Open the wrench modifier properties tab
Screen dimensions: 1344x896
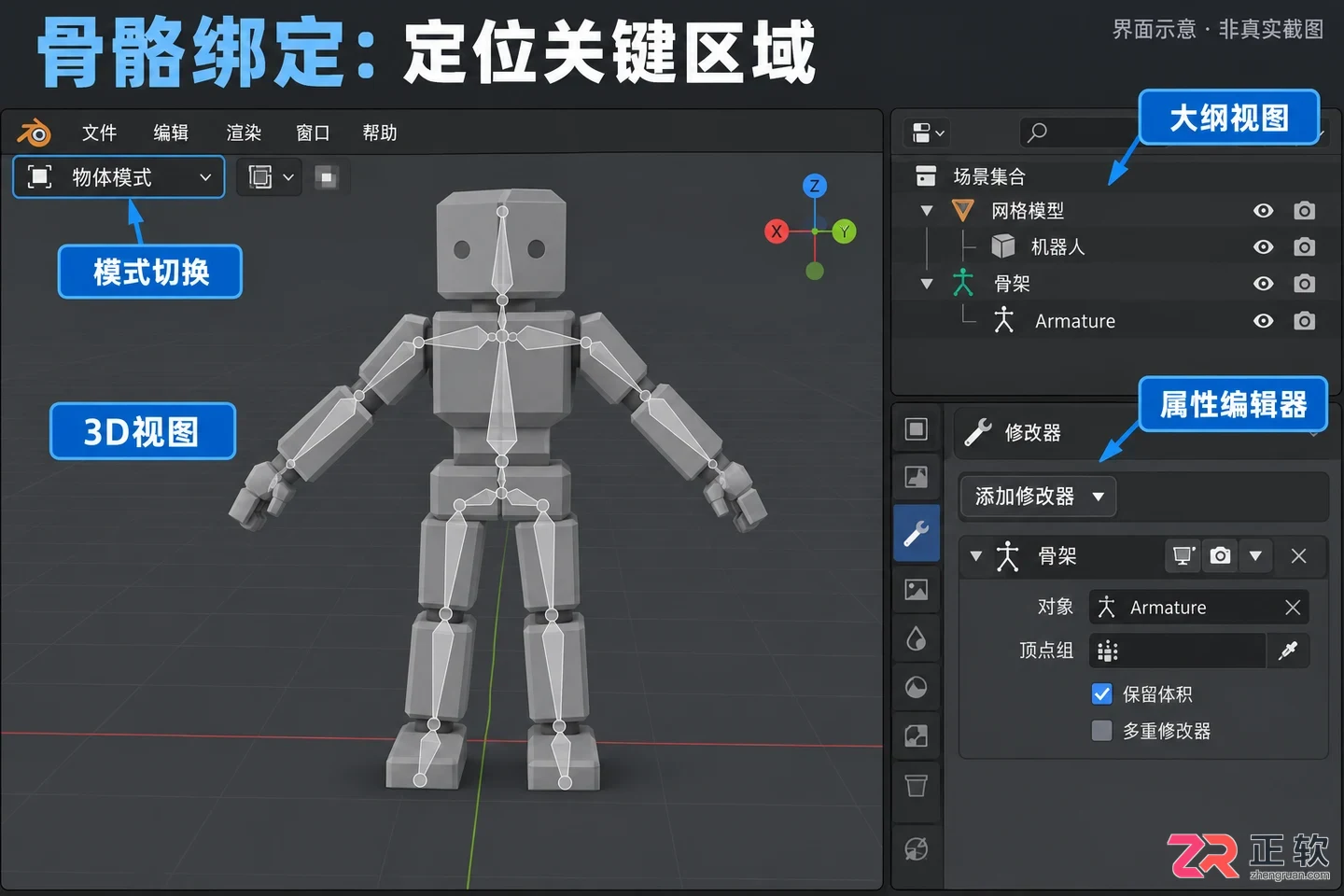[917, 534]
